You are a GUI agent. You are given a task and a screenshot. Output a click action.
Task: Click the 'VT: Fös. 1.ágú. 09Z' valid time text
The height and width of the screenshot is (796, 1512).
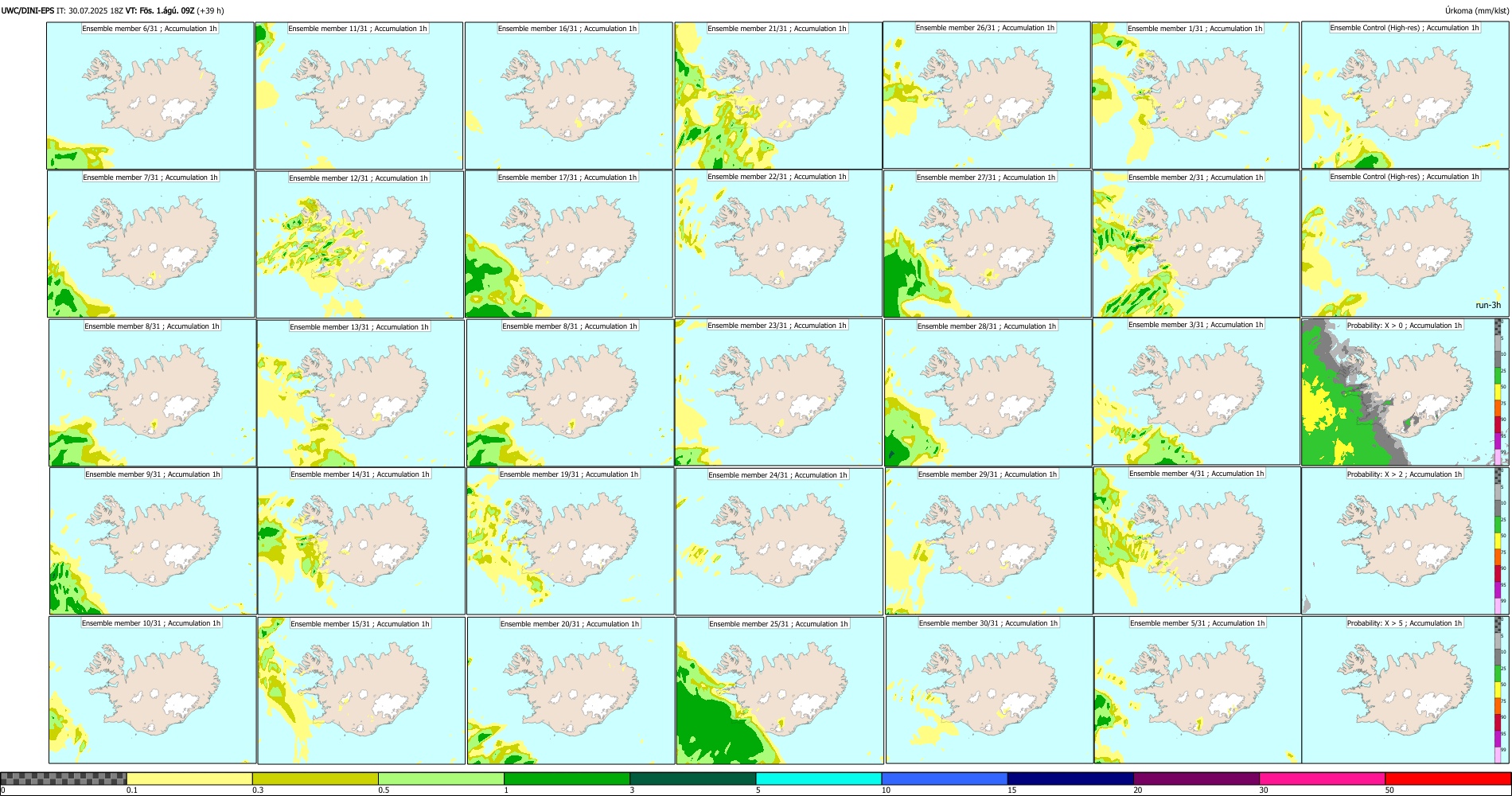pos(160,11)
